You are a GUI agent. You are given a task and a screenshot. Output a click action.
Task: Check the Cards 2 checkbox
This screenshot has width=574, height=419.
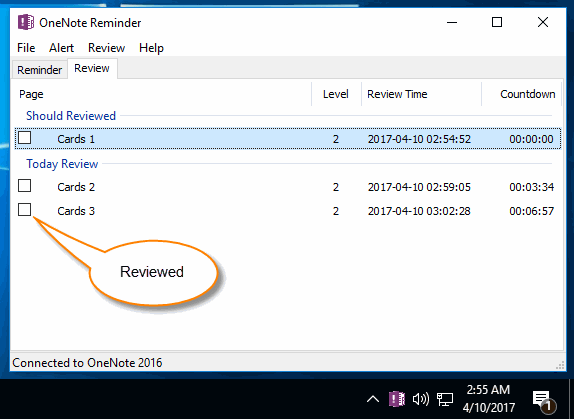25,186
